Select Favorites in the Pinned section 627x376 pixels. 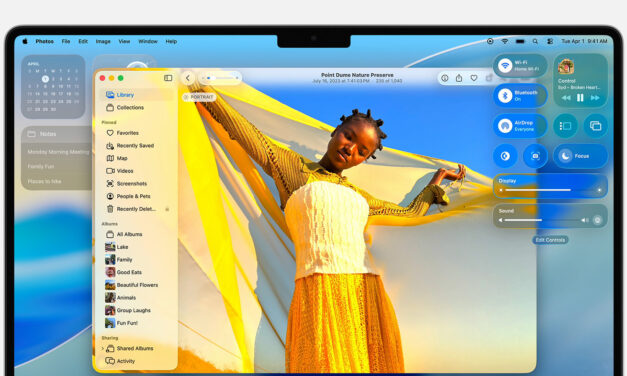[x=136, y=133]
